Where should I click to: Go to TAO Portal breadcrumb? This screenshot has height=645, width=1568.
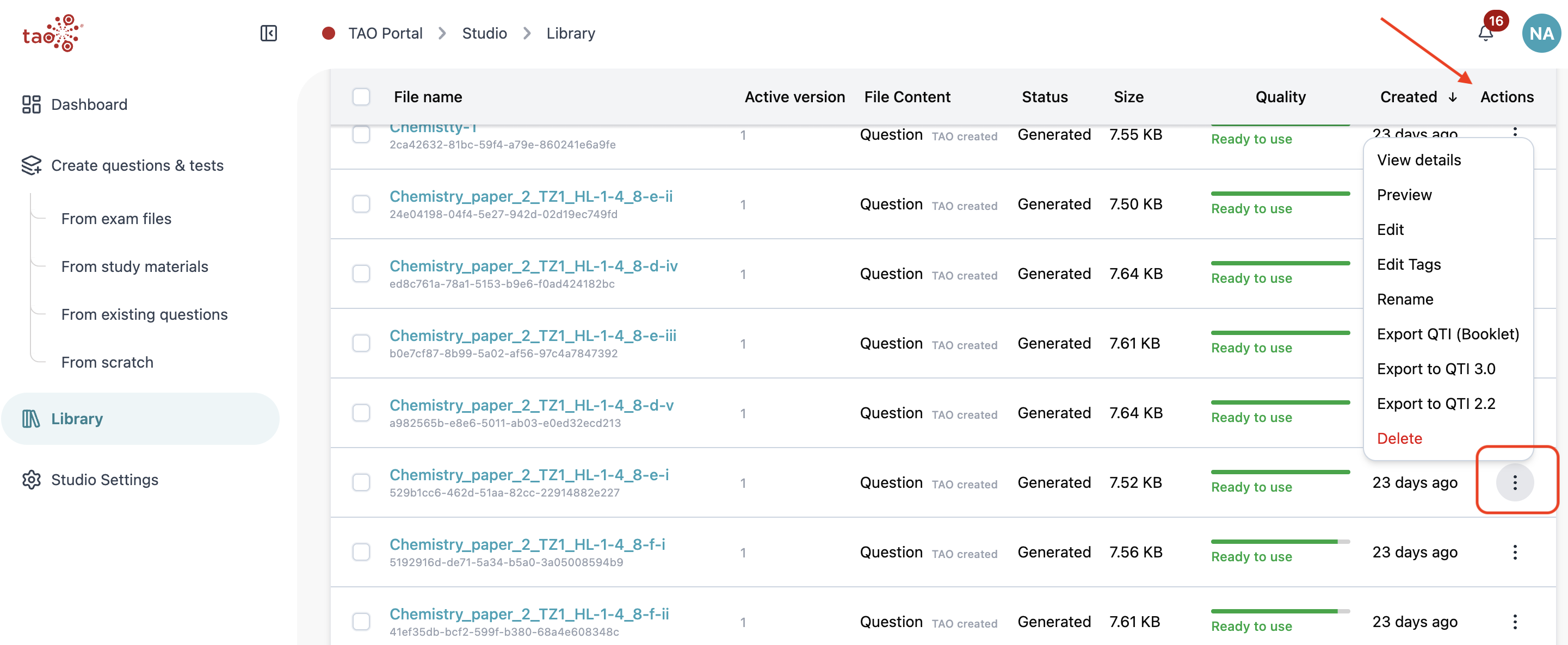[x=385, y=33]
